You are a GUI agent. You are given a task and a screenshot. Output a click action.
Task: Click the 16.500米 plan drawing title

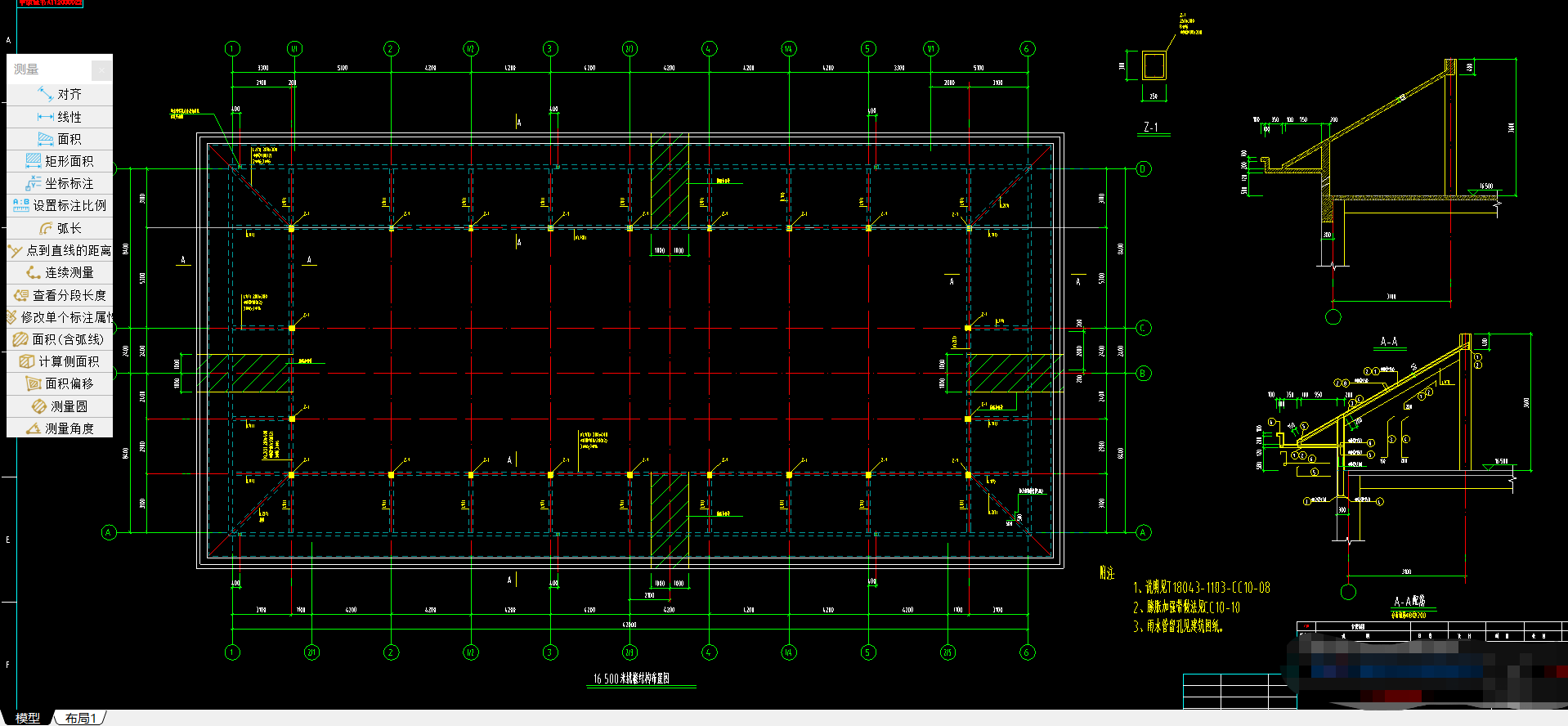[x=631, y=679]
